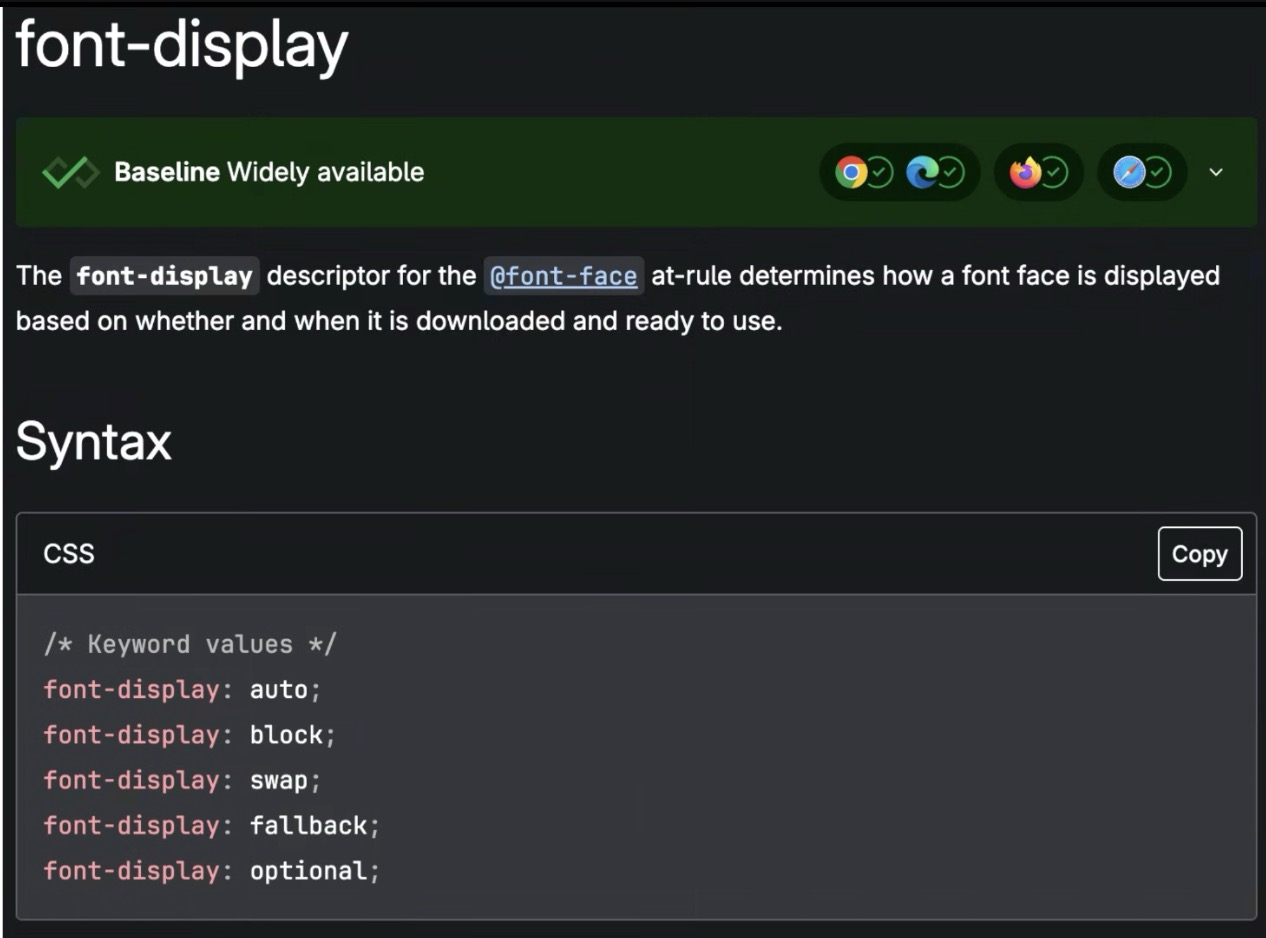The height and width of the screenshot is (938, 1266).
Task: Click the supported checkmark beside Safari
Action: [x=1158, y=173]
